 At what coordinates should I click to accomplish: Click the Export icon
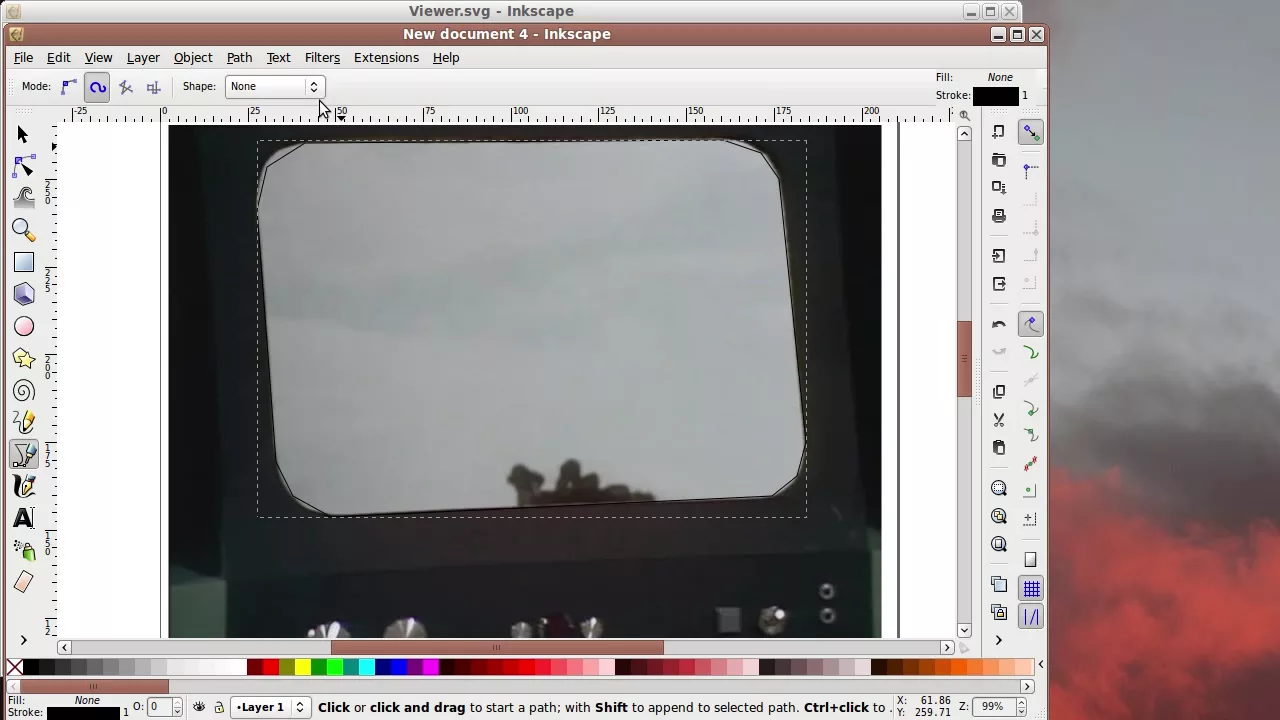tap(999, 284)
